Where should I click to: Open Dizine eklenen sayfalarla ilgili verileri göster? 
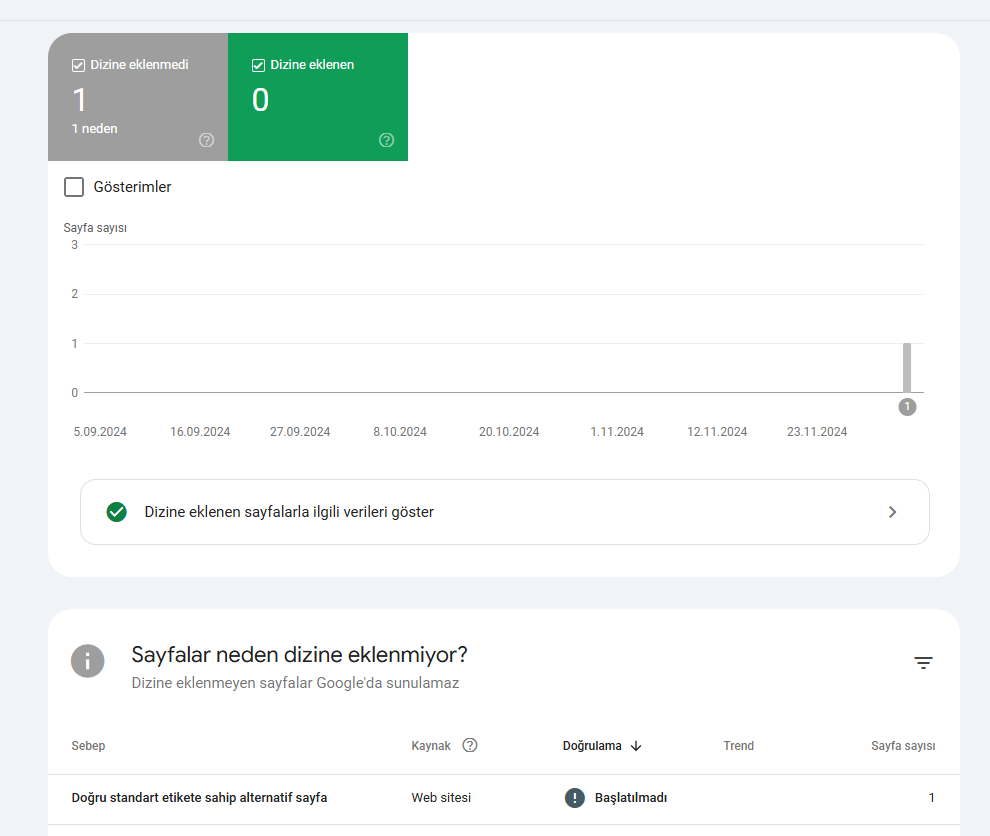(504, 512)
